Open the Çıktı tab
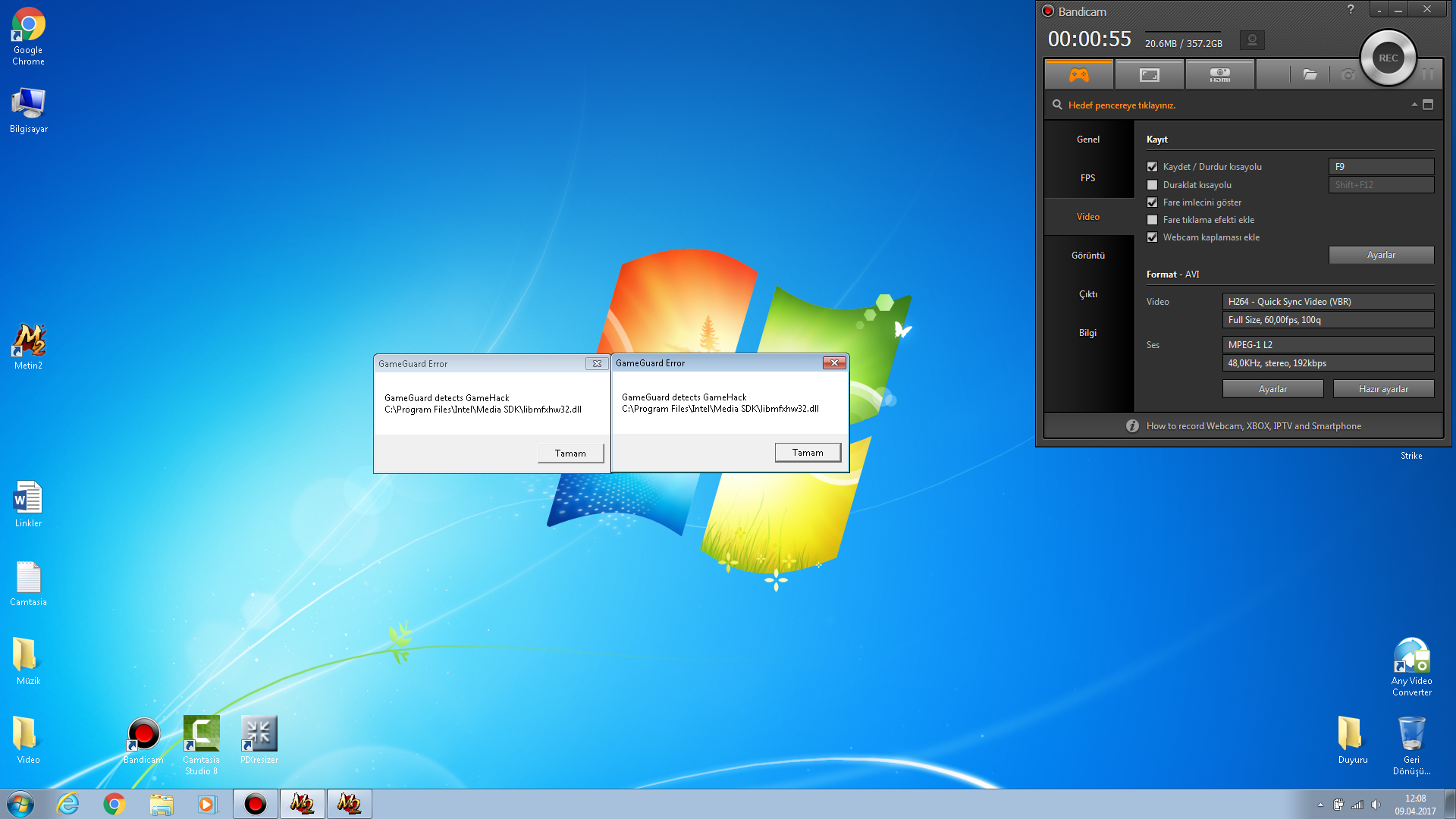This screenshot has height=819, width=1456. [x=1088, y=294]
